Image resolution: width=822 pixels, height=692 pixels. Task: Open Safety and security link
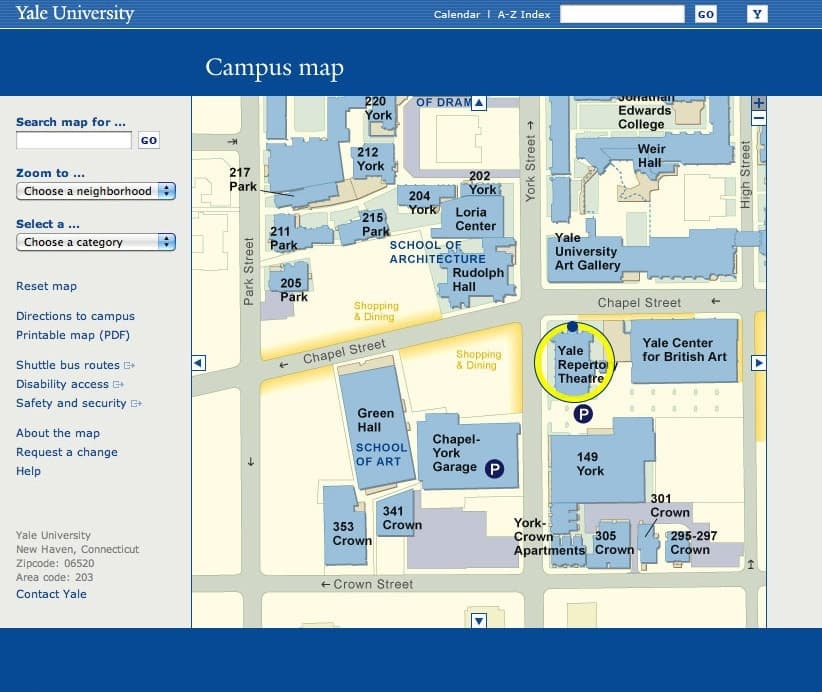(79, 403)
